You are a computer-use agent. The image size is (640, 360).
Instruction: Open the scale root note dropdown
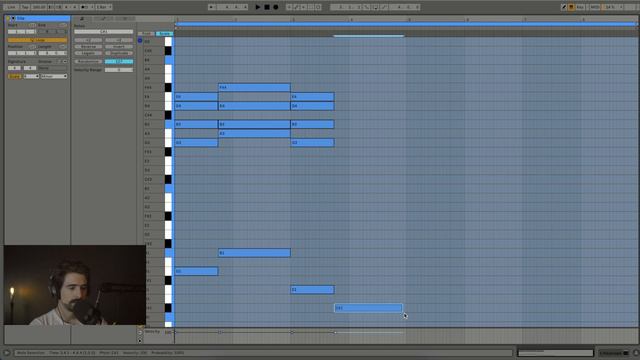(x=31, y=76)
